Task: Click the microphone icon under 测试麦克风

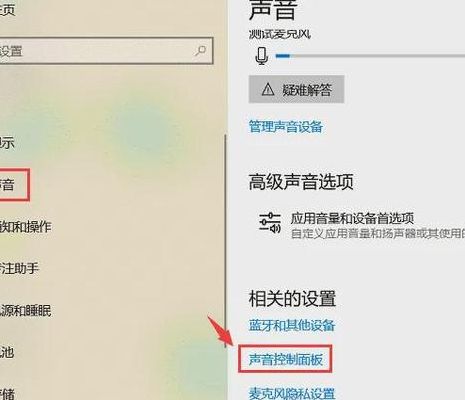Action: click(x=262, y=56)
